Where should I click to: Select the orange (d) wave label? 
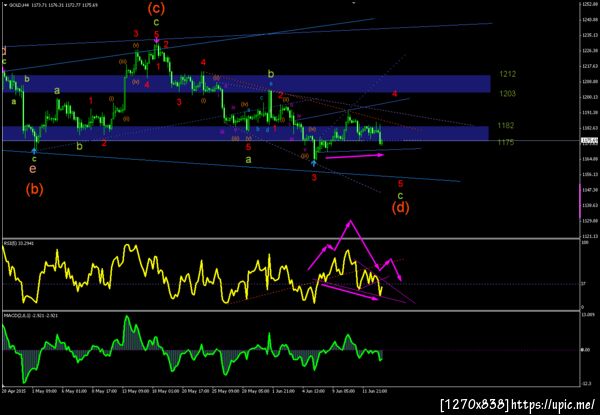click(x=400, y=207)
